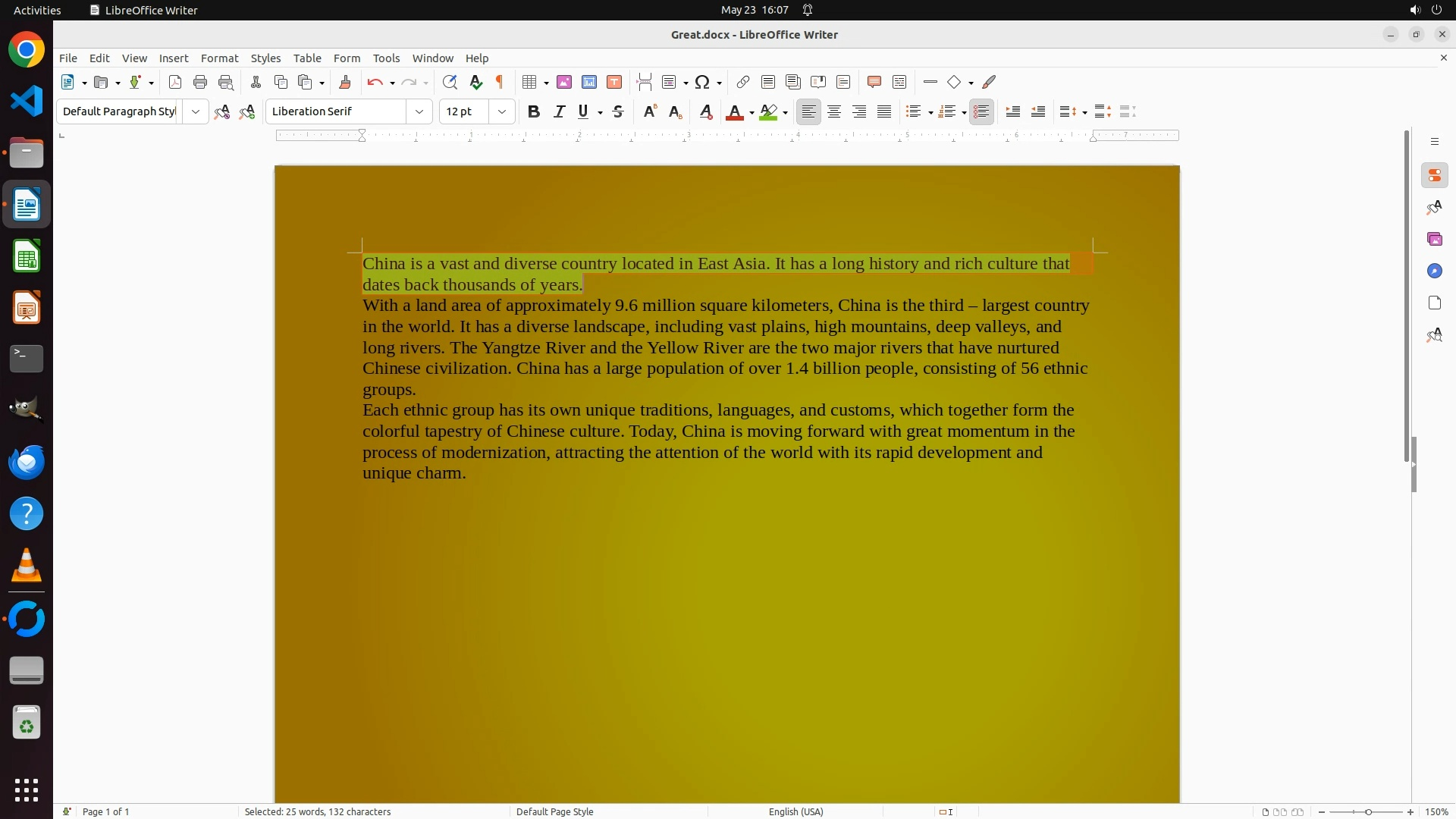
Task: Open the Navigator sidebar compass icon
Action: tap(1434, 271)
